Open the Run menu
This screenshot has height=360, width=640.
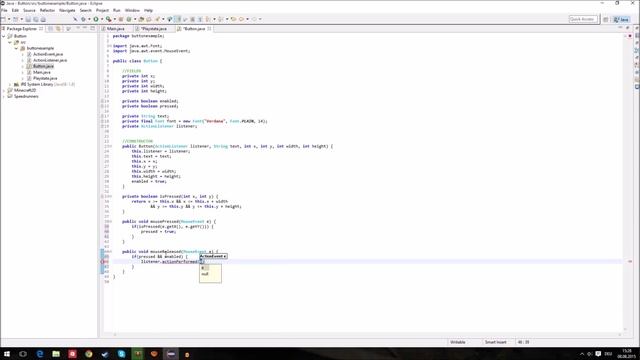coord(117,10)
